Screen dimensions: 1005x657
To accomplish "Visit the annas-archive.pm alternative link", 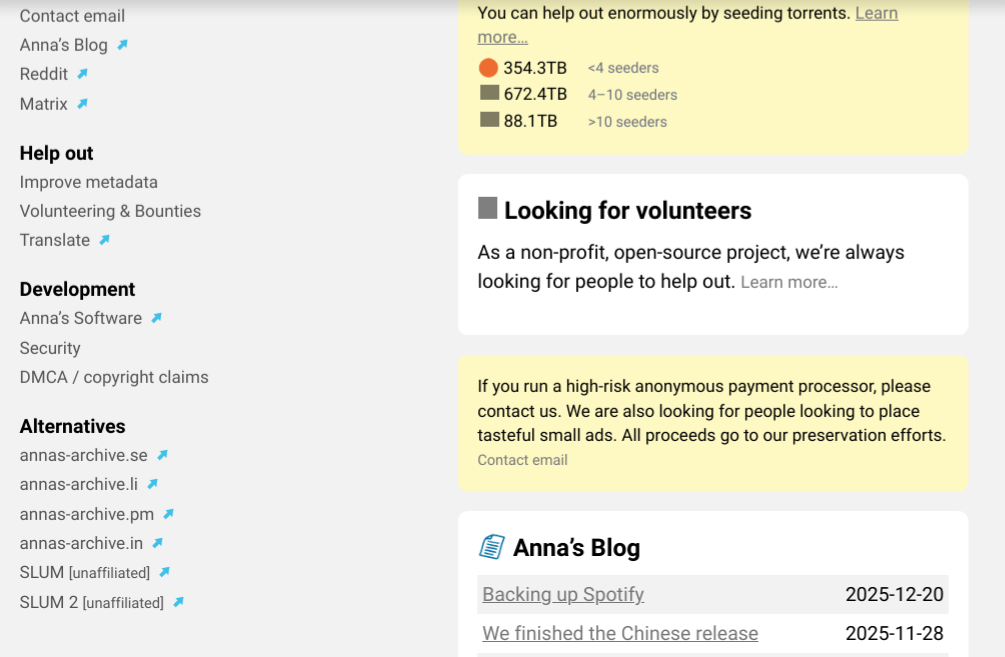I will click(87, 514).
